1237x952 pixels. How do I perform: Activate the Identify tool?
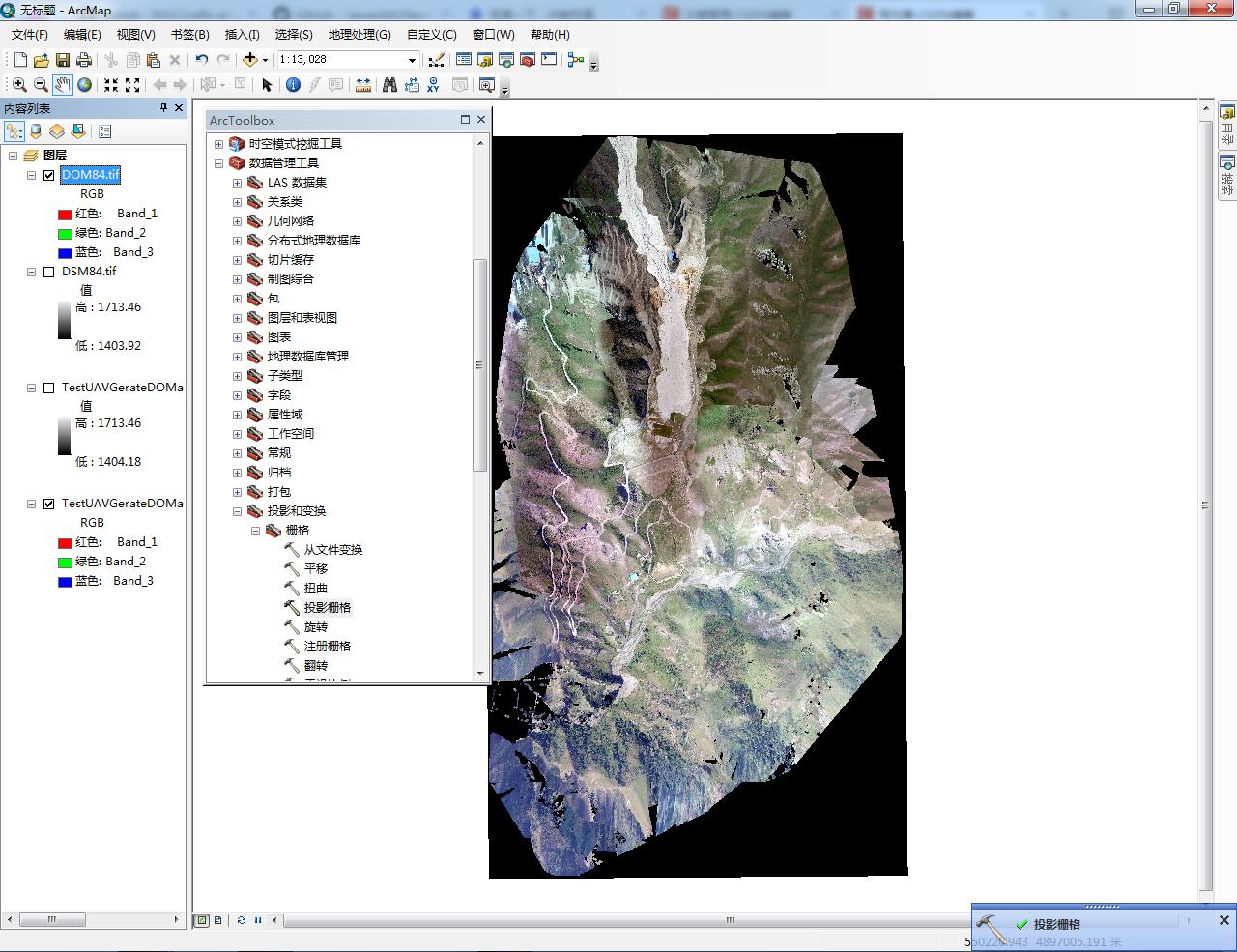click(x=293, y=85)
